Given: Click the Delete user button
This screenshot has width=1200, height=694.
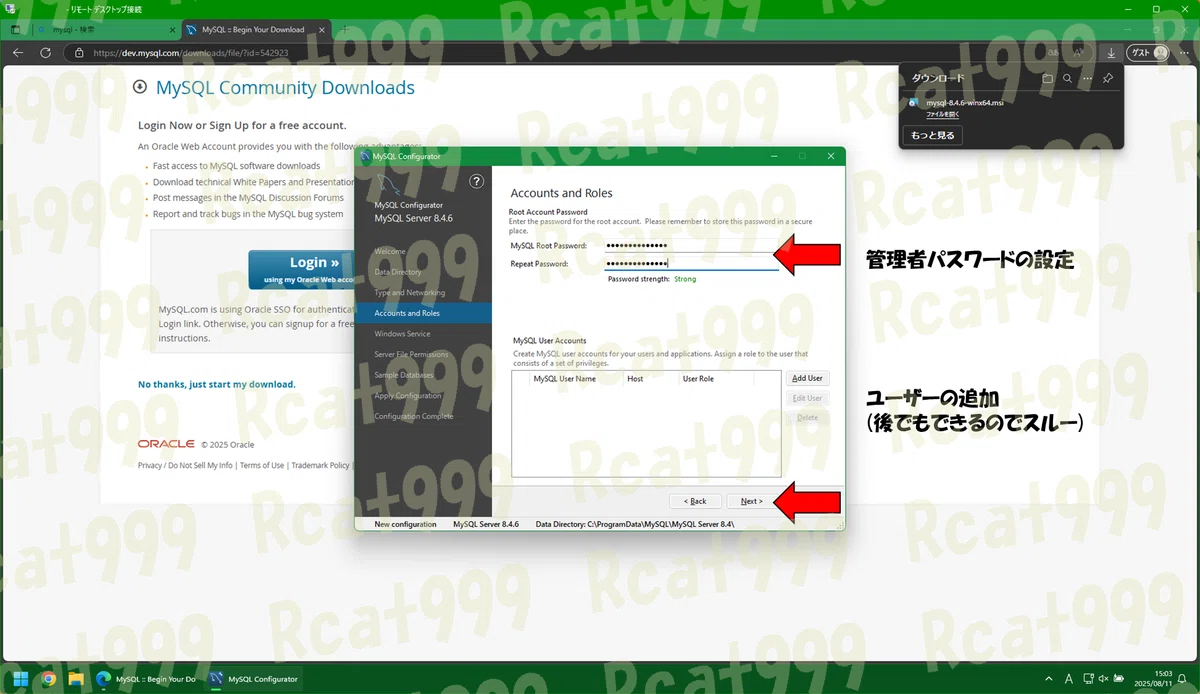Looking at the screenshot, I should point(807,417).
